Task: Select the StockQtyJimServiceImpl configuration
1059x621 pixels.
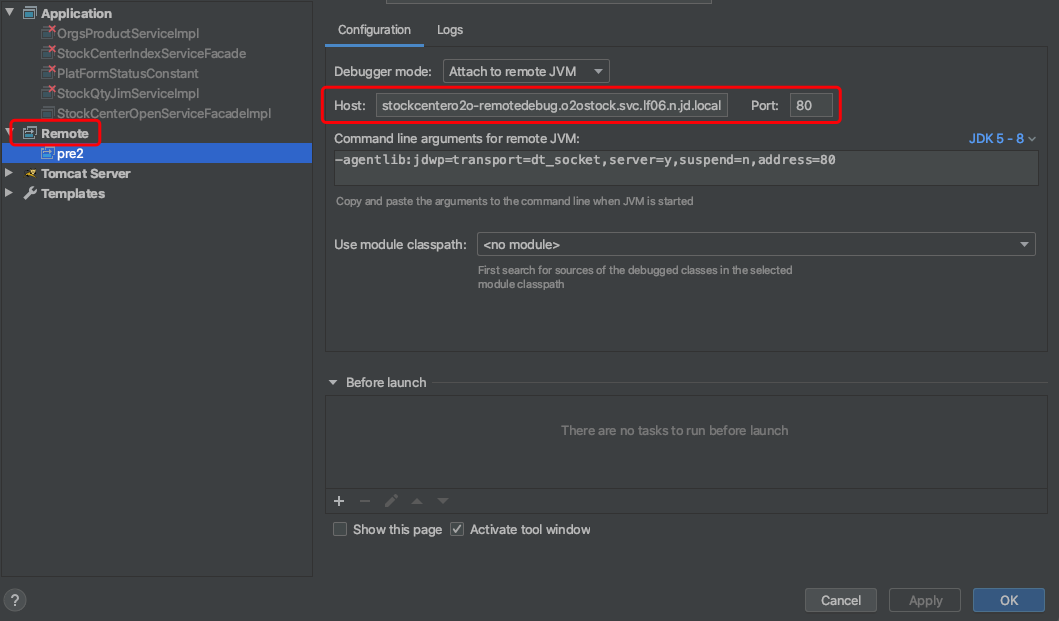Action: point(127,93)
